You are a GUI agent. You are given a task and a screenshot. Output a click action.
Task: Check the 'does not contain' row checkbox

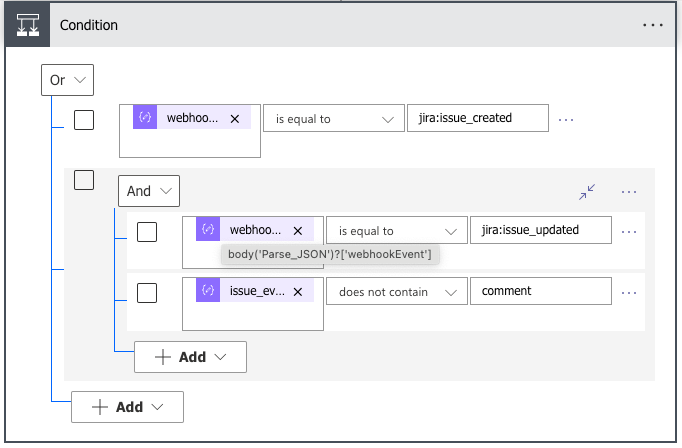(x=147, y=292)
